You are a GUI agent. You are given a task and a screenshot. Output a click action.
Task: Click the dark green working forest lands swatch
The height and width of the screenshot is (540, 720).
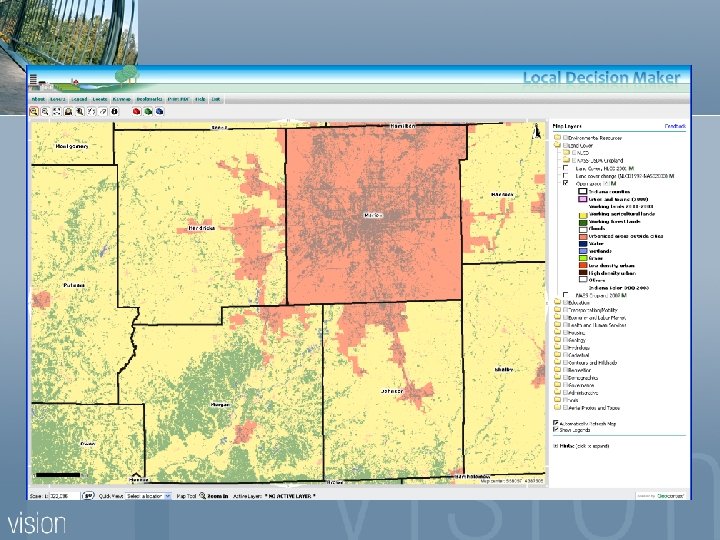[x=583, y=221]
